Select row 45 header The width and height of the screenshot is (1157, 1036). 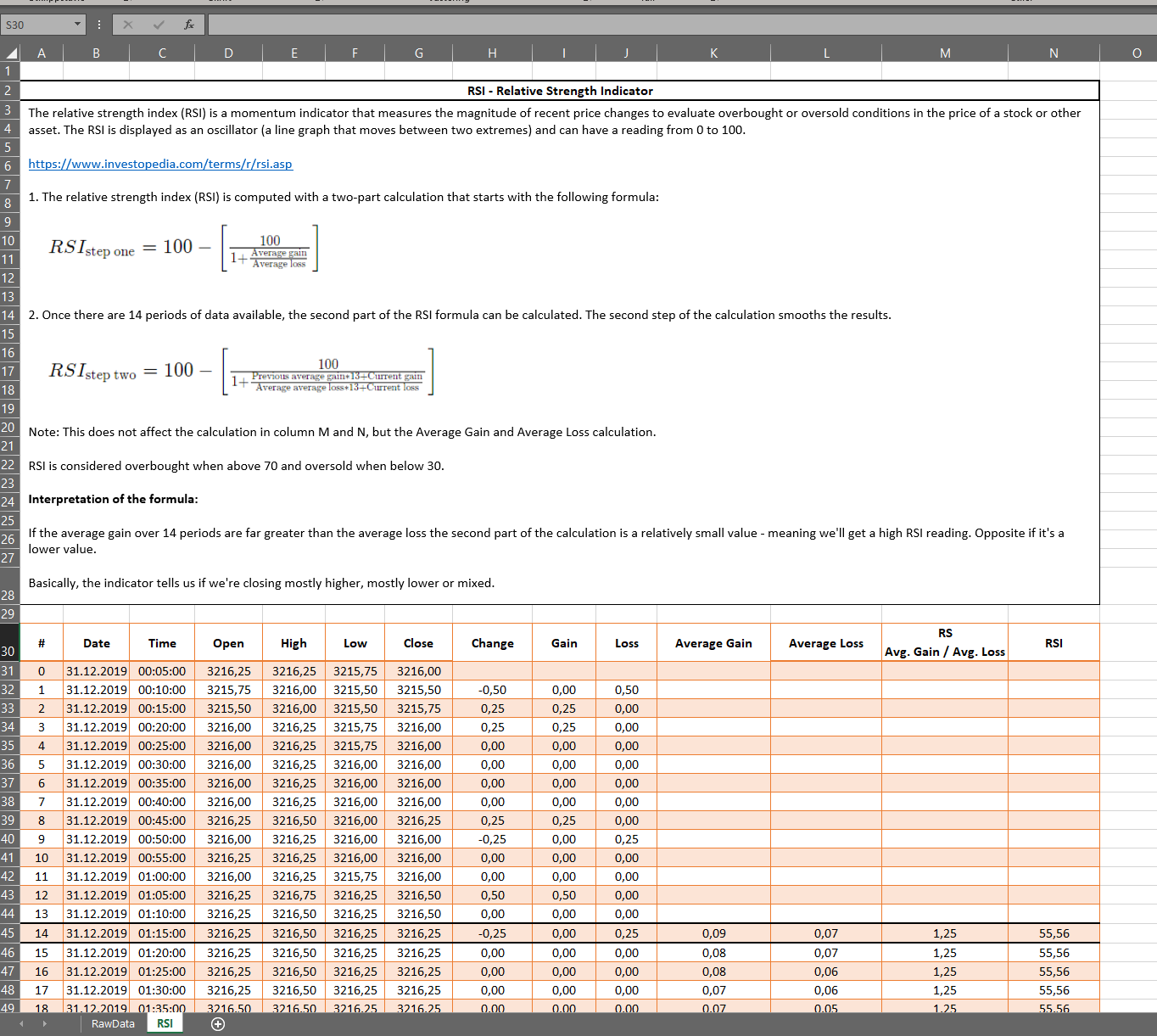9,932
